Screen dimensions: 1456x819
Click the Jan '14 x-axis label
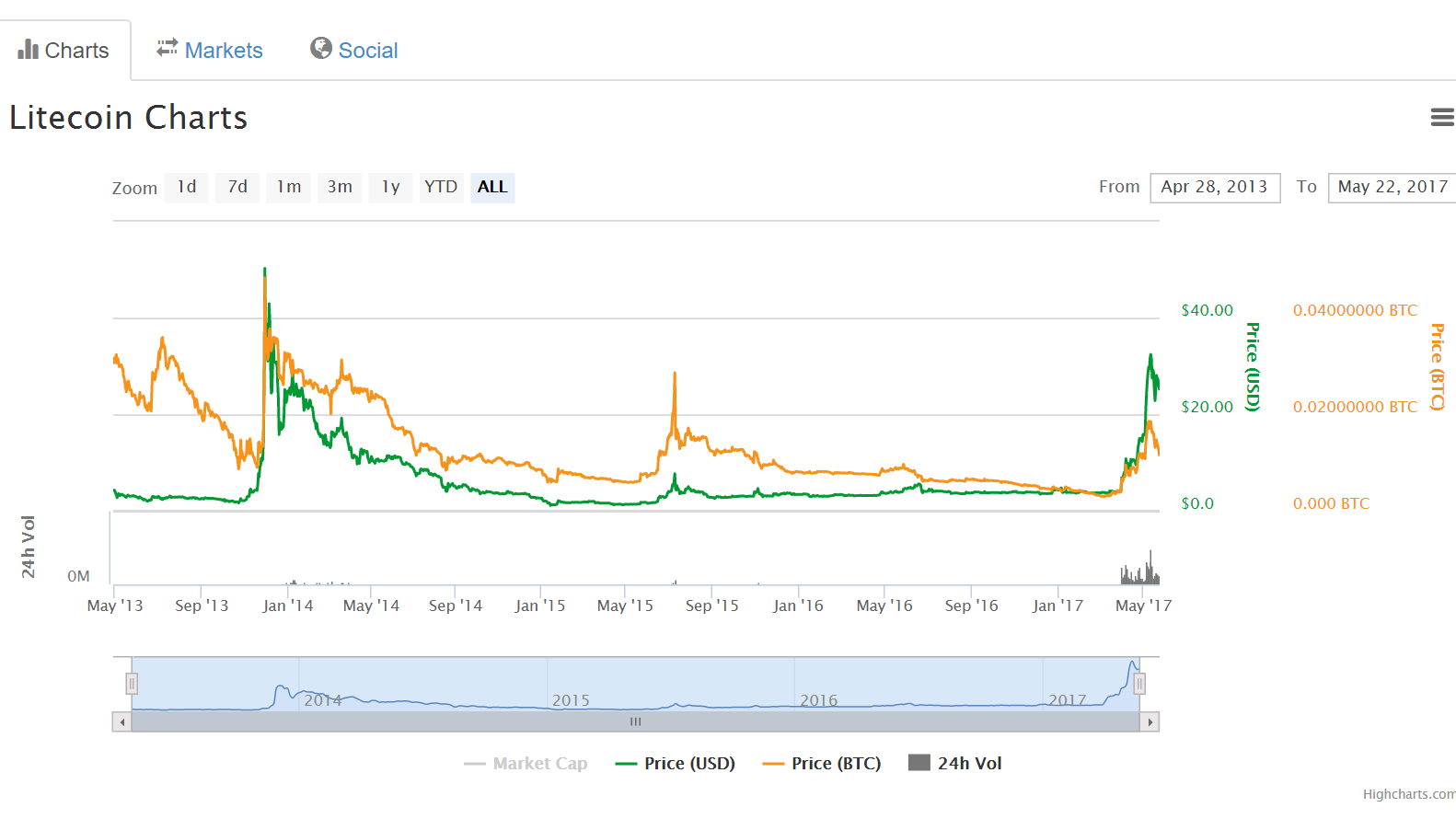pos(287,606)
